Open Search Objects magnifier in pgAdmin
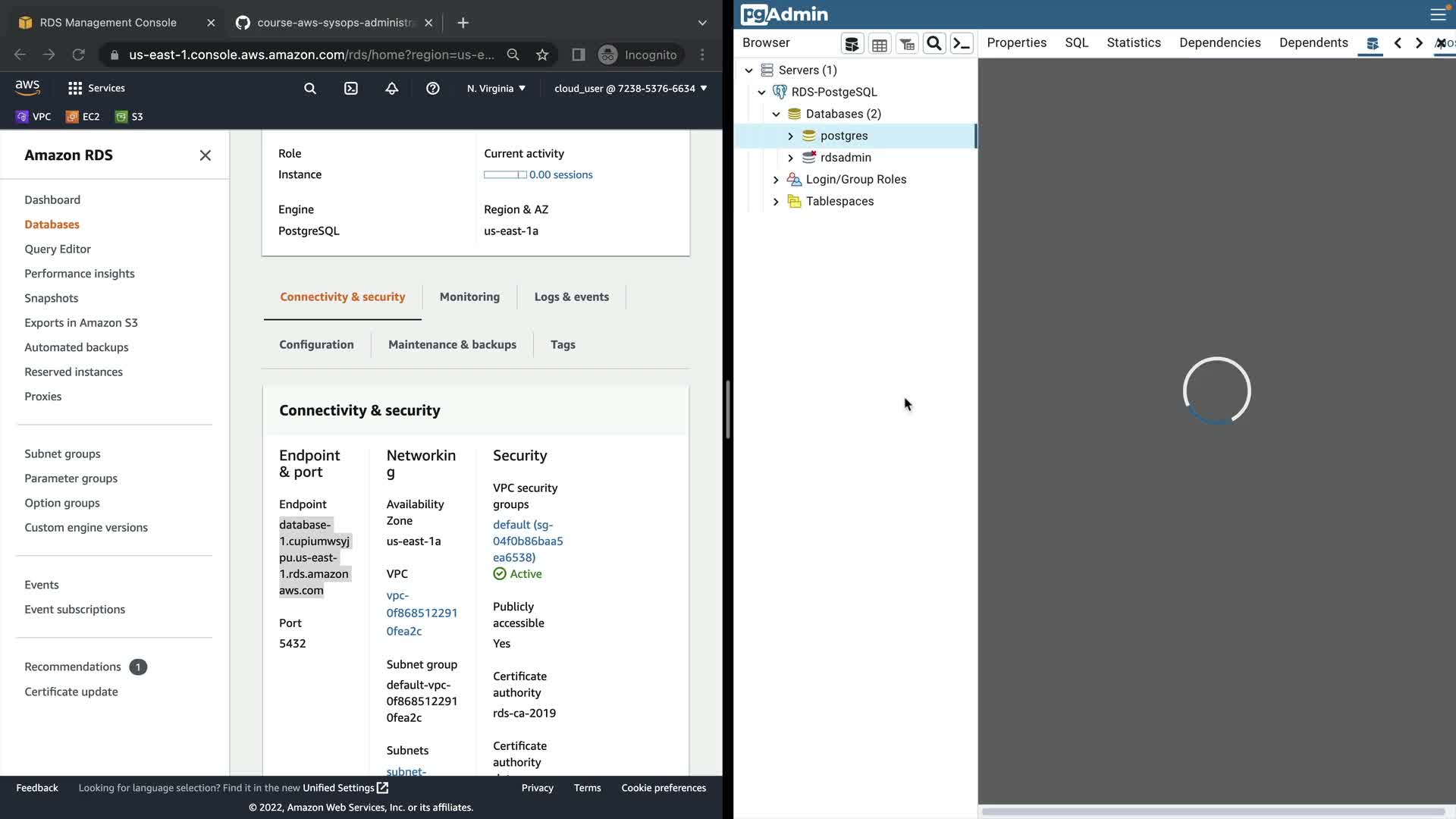This screenshot has height=819, width=1456. 934,44
